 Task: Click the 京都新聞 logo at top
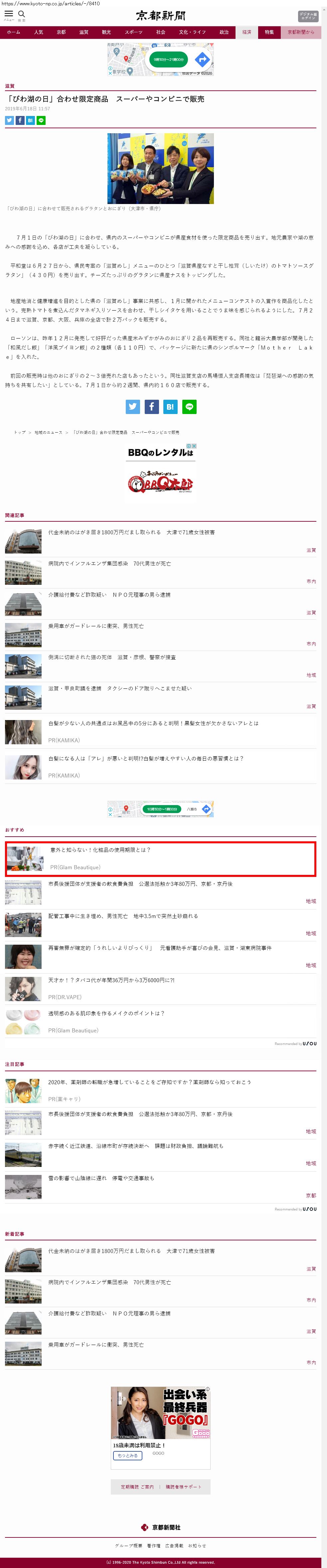pos(161,16)
